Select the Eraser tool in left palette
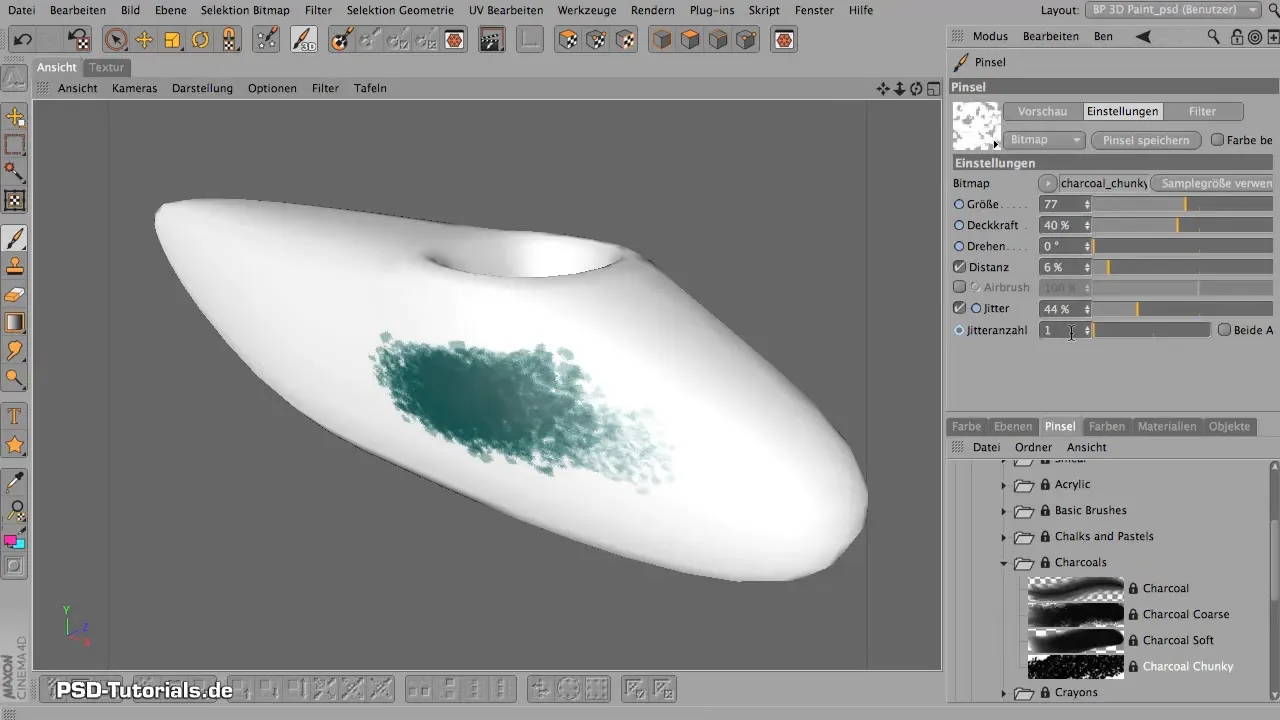This screenshot has height=720, width=1280. 15,295
